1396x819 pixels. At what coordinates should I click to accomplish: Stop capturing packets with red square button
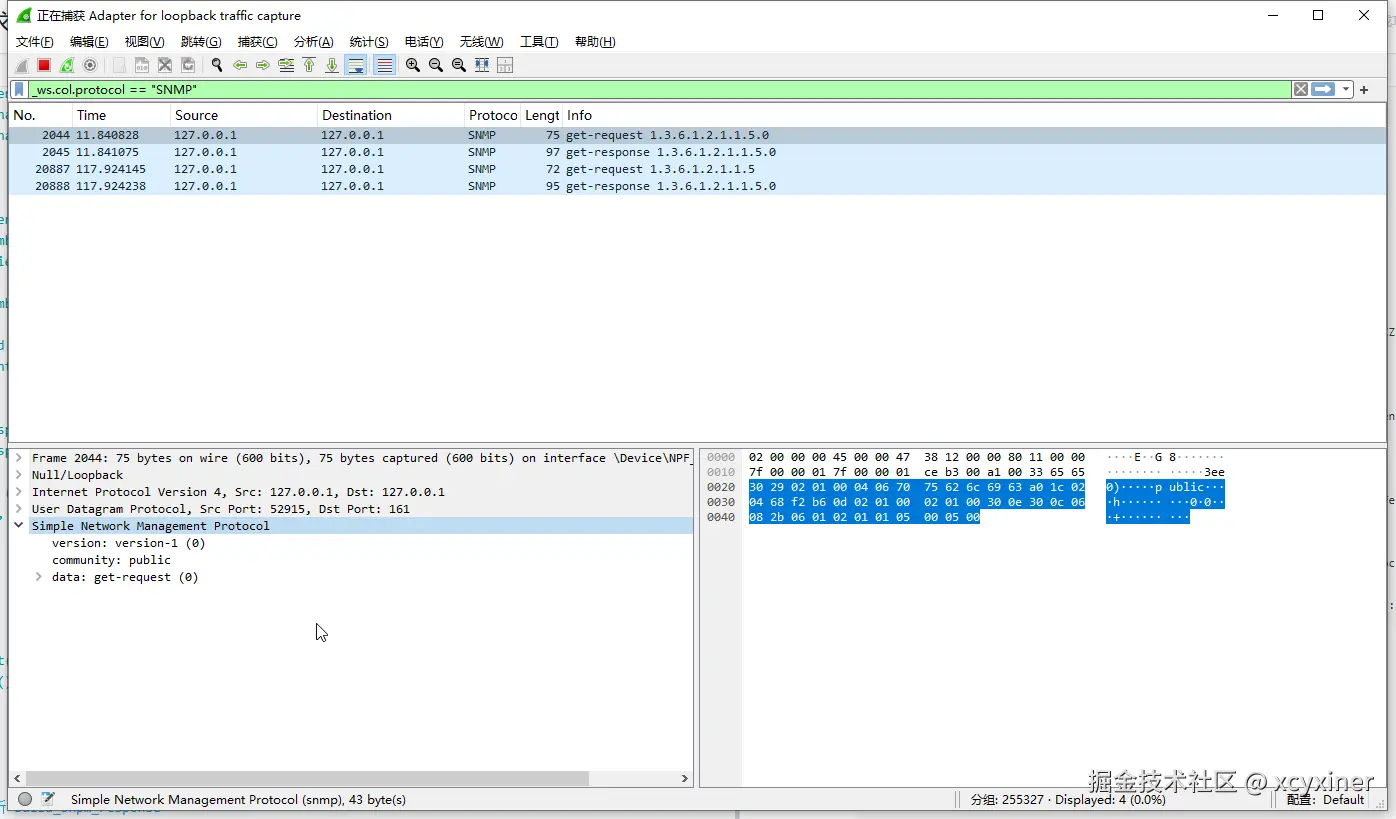coord(44,65)
